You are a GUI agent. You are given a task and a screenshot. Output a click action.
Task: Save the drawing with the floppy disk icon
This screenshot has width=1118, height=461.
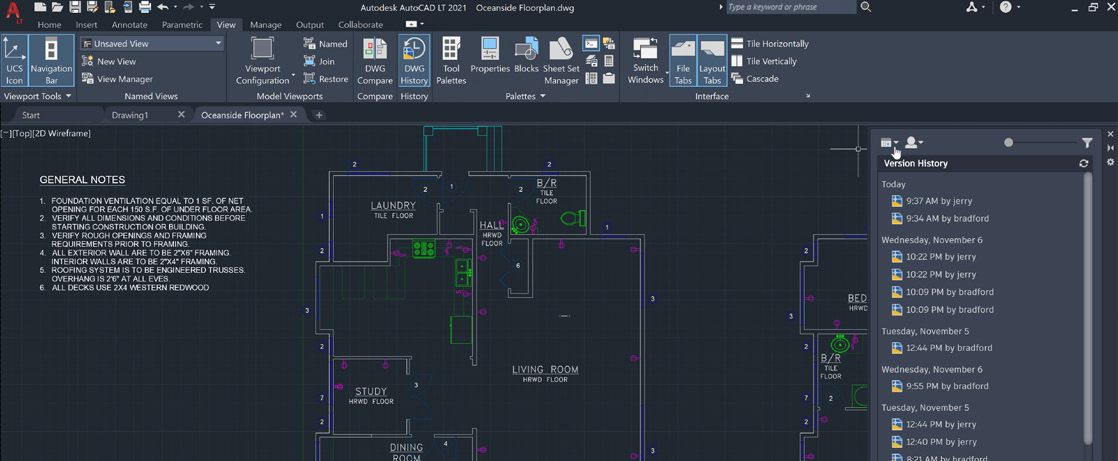[x=75, y=7]
